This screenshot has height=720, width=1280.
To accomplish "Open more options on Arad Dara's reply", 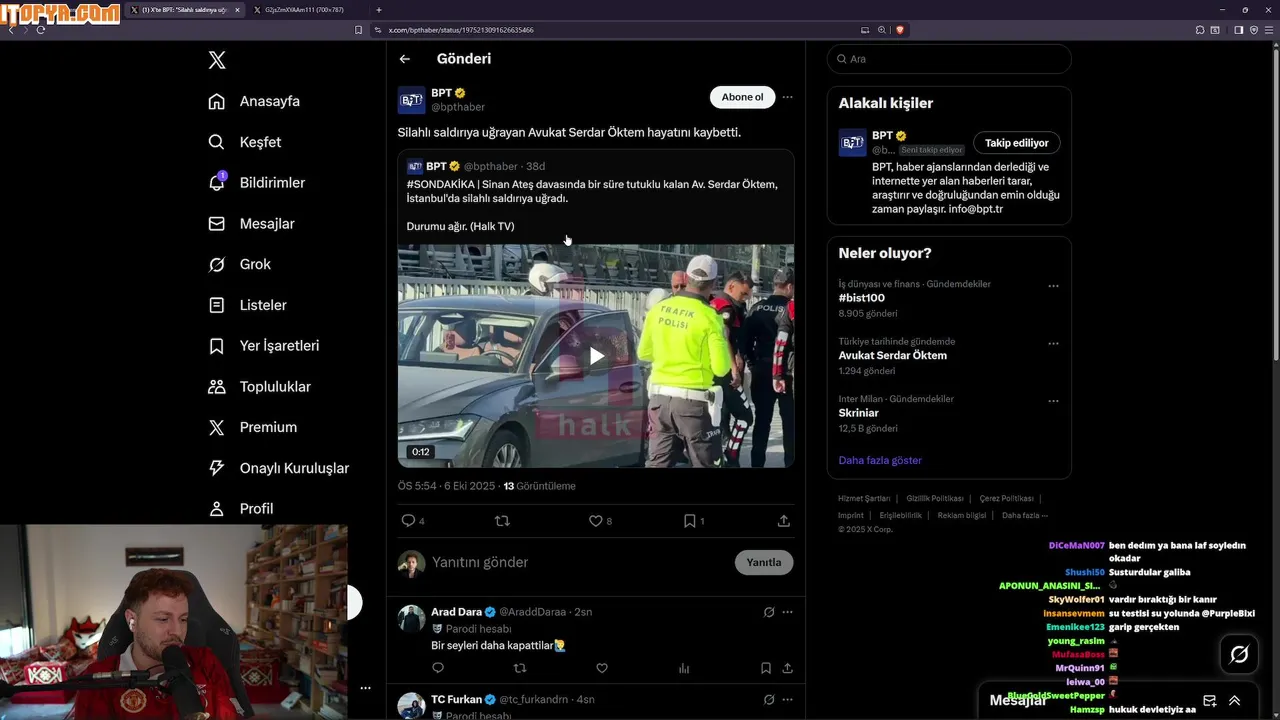I will coord(787,612).
